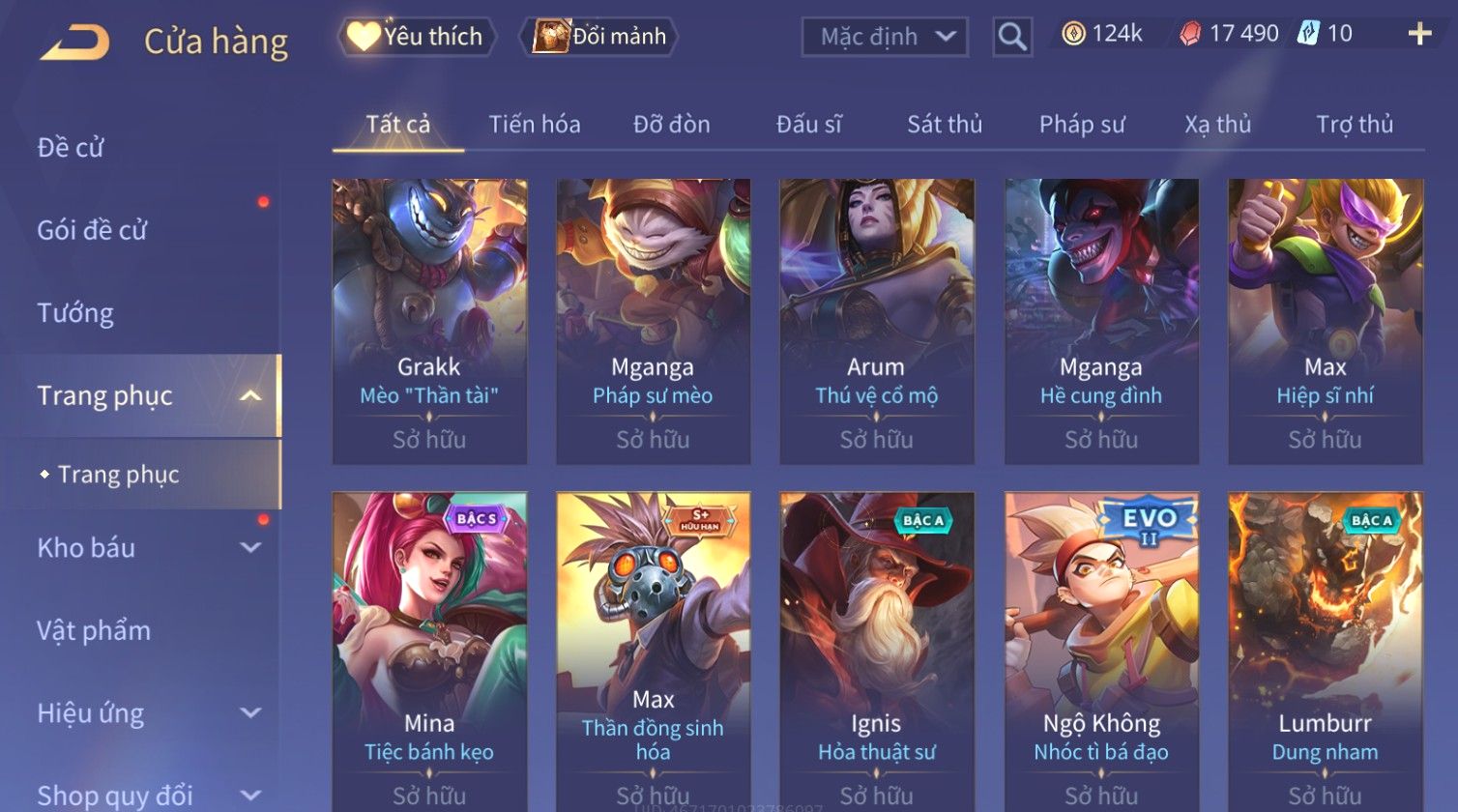
Task: Tap the blue voucher currency icon
Action: [1308, 34]
